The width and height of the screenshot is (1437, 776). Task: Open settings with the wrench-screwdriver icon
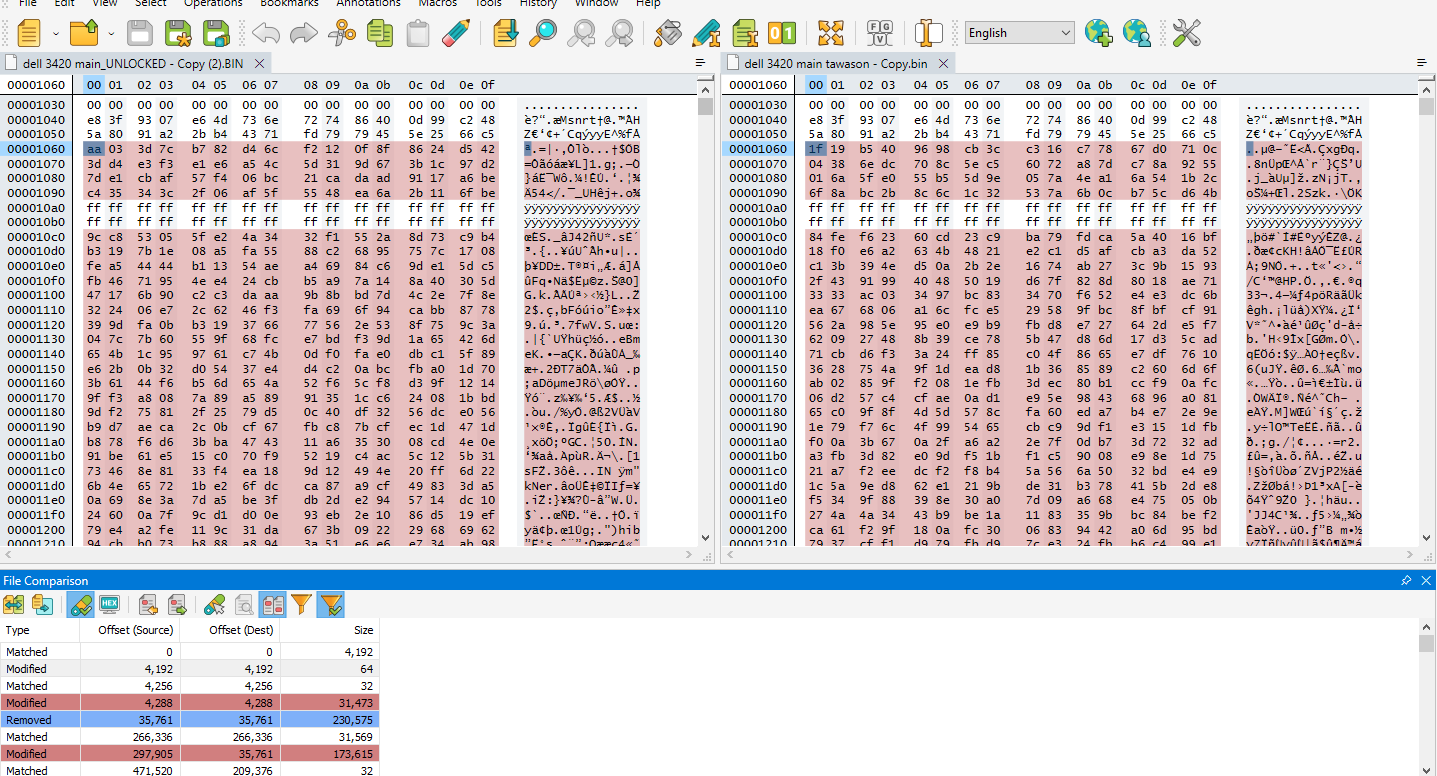(x=1186, y=33)
